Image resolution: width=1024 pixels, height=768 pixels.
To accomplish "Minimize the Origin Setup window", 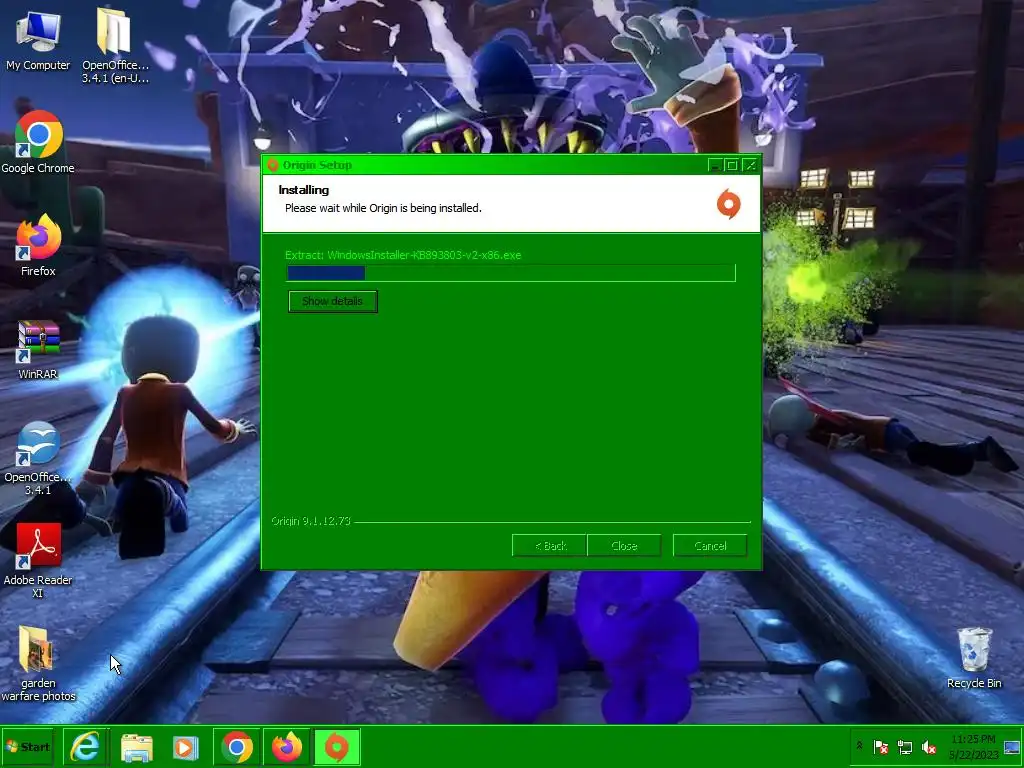I will coord(715,165).
